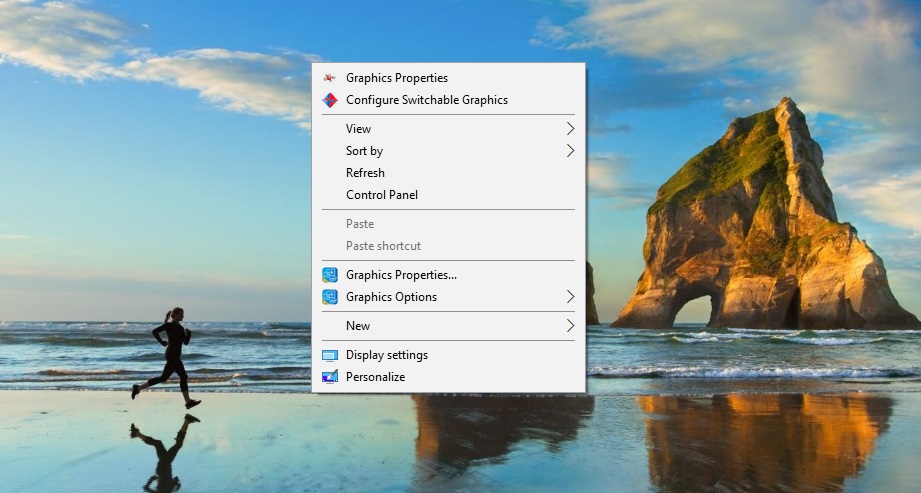The height and width of the screenshot is (493, 921).
Task: Select the New menu entry
Action: pyautogui.click(x=449, y=326)
